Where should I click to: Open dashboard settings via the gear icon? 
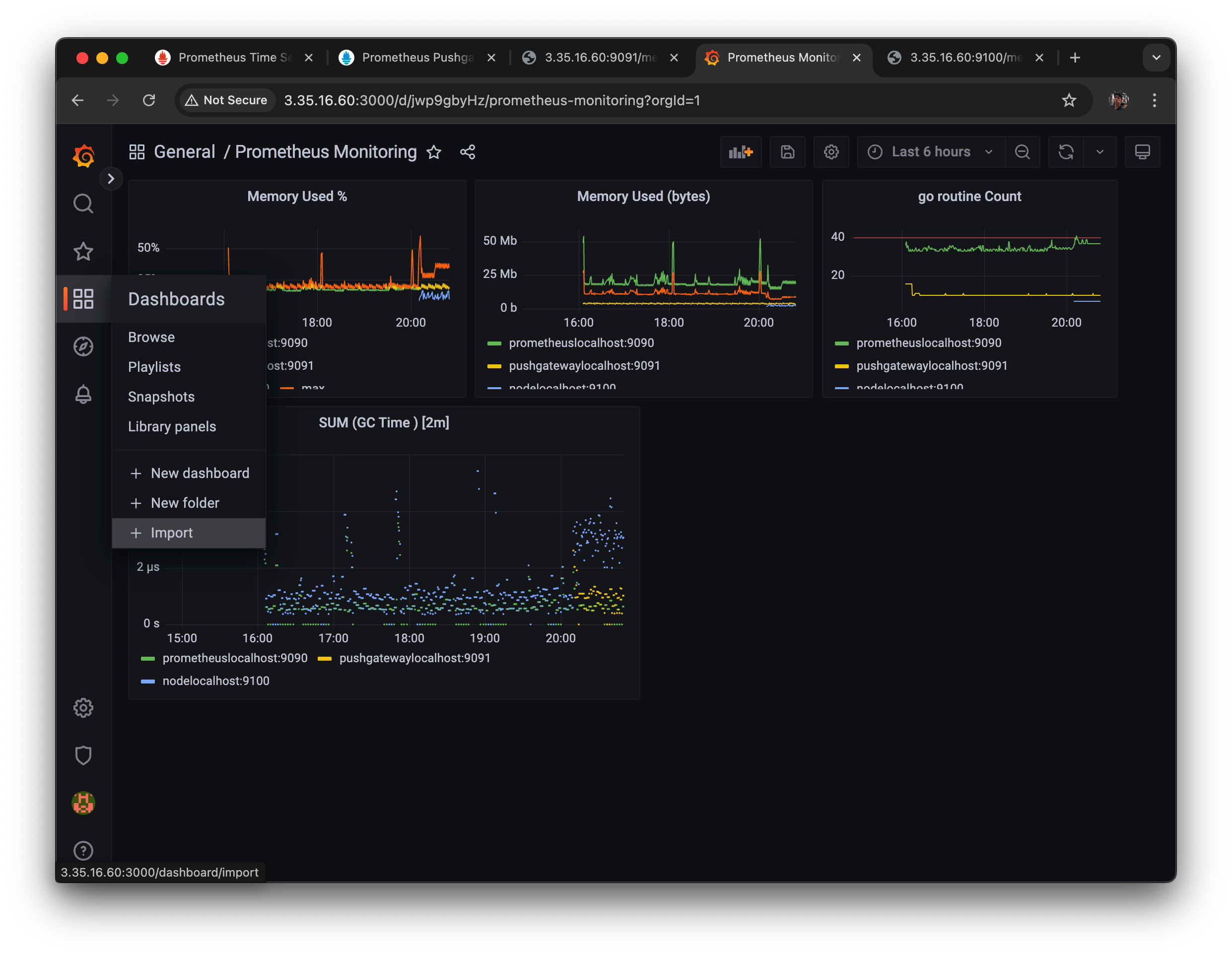point(831,152)
